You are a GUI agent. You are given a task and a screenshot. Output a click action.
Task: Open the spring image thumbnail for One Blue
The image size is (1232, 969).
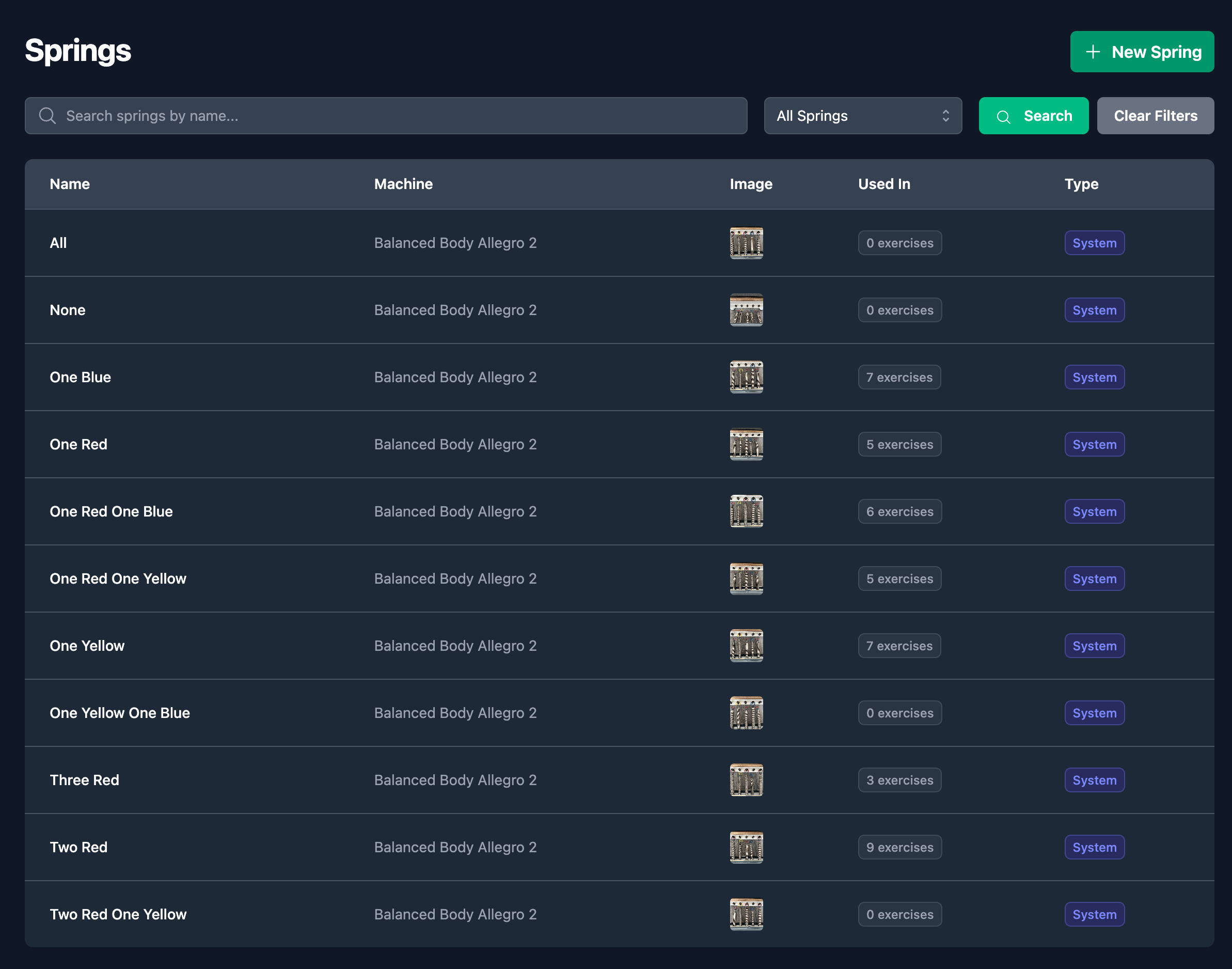coord(746,377)
